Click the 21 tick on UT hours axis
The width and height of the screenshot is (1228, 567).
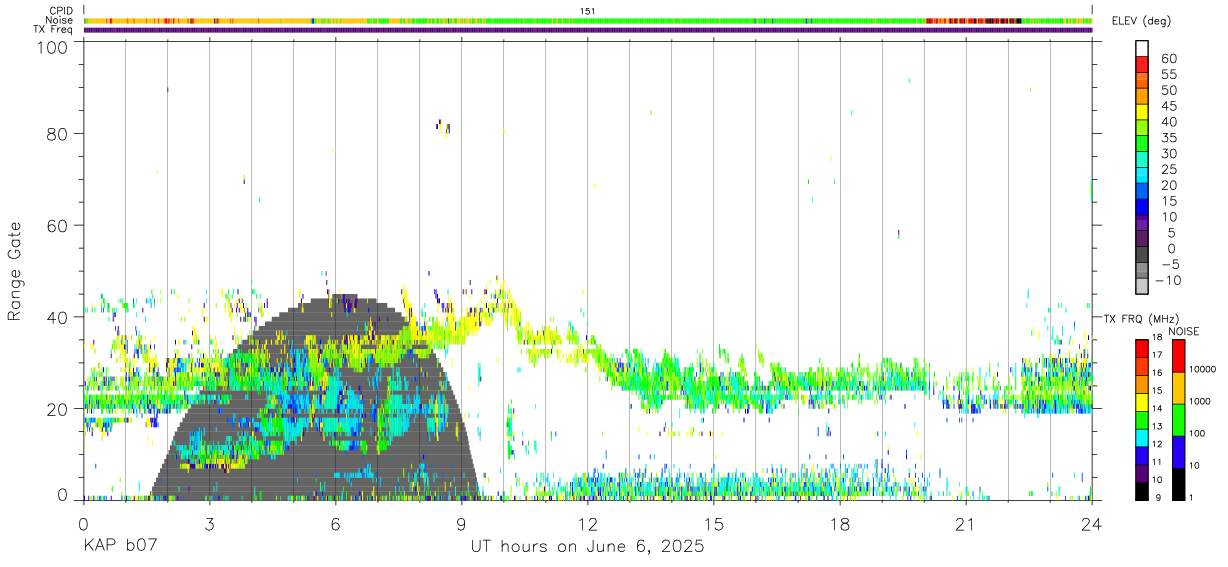[x=966, y=523]
